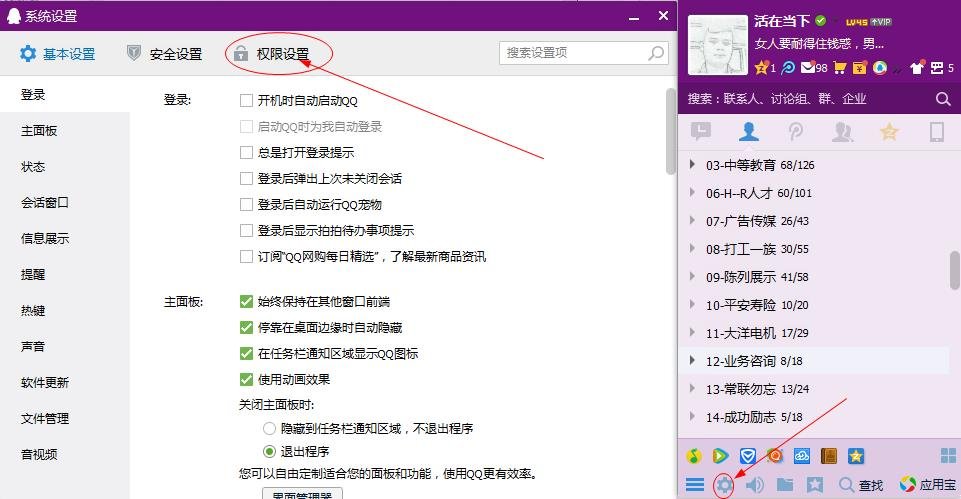Expand the 08-打工一族 contact group
This screenshot has width=961, height=499.
tap(692, 248)
